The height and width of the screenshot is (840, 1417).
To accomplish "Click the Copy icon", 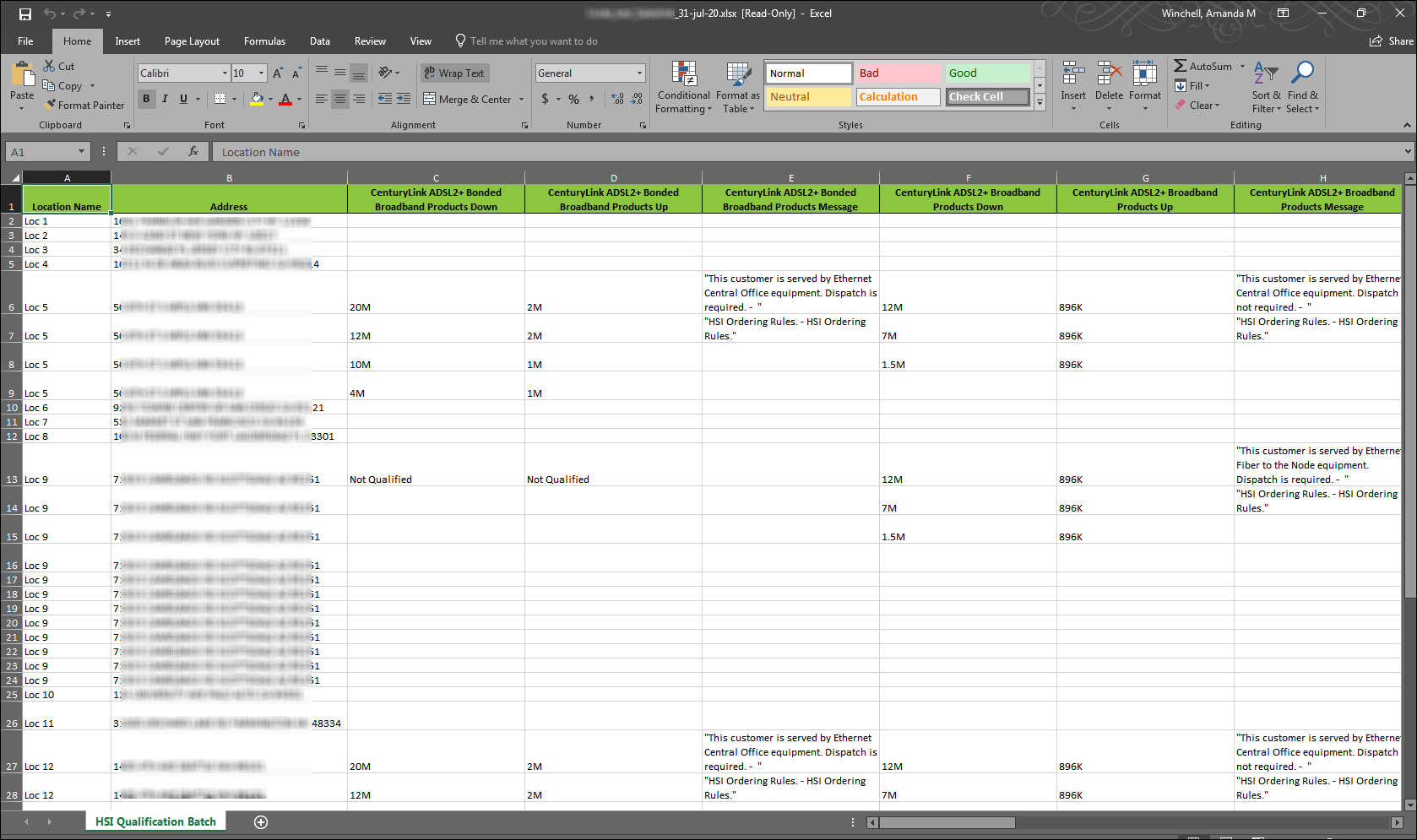I will (x=49, y=85).
